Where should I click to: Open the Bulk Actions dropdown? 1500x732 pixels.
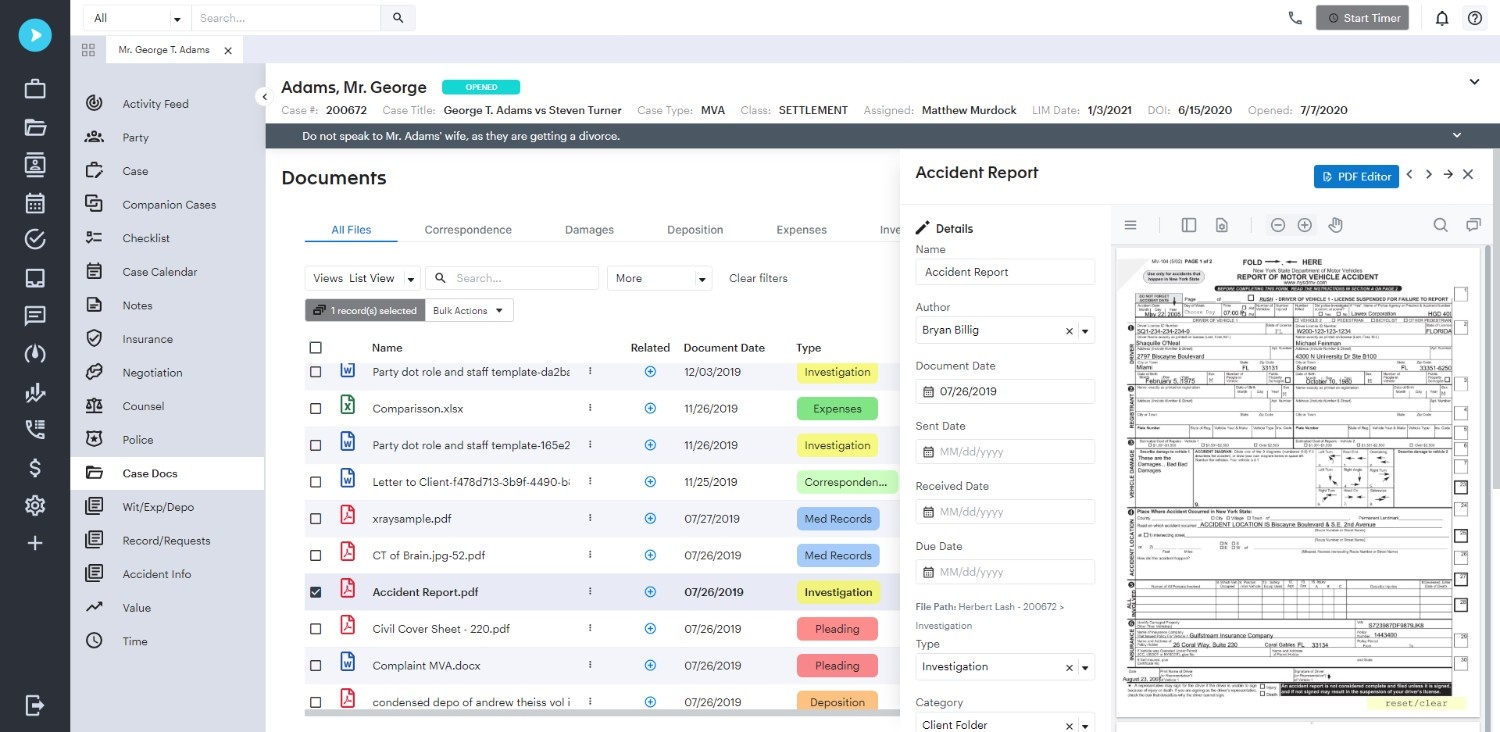(x=468, y=310)
